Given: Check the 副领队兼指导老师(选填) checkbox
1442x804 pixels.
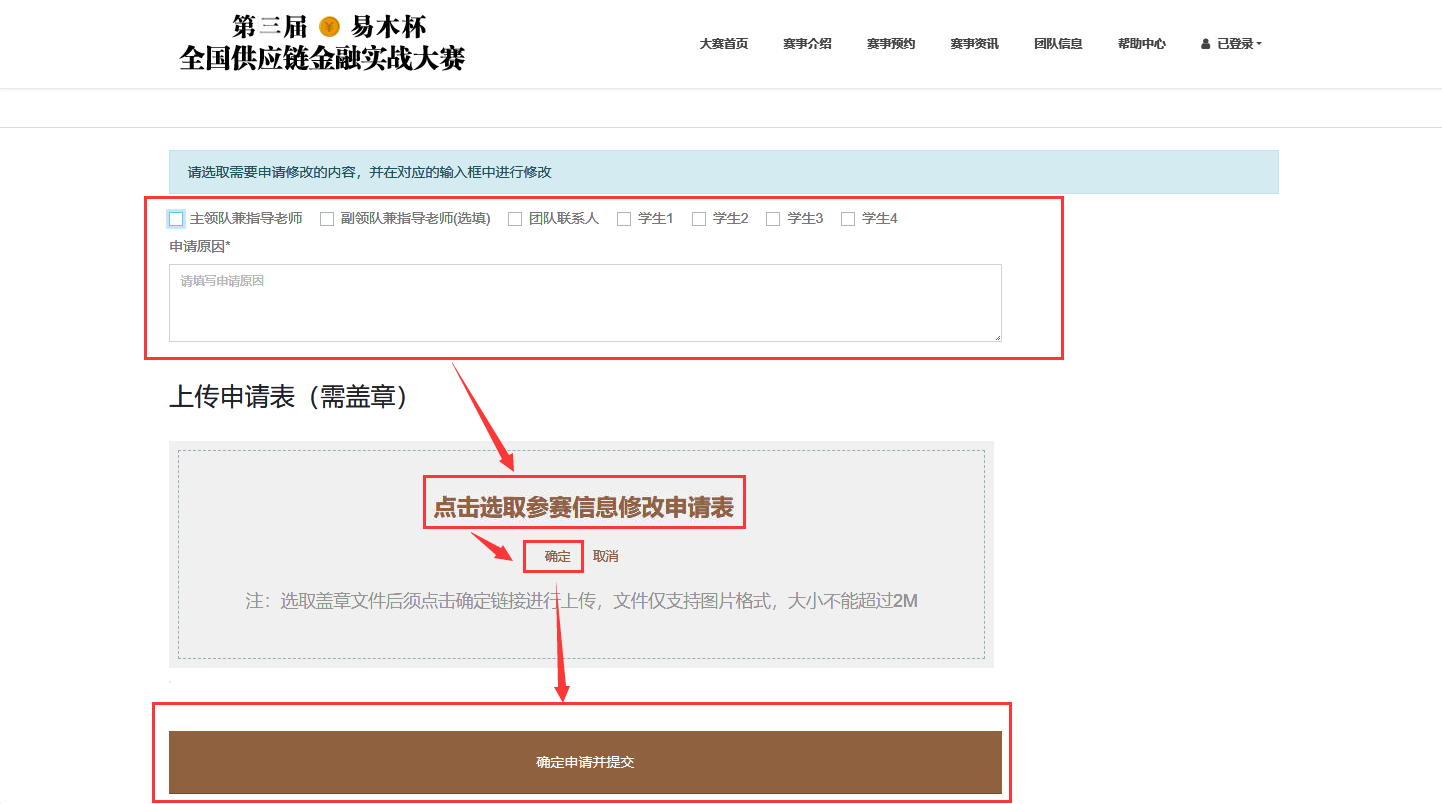Looking at the screenshot, I should coord(327,219).
